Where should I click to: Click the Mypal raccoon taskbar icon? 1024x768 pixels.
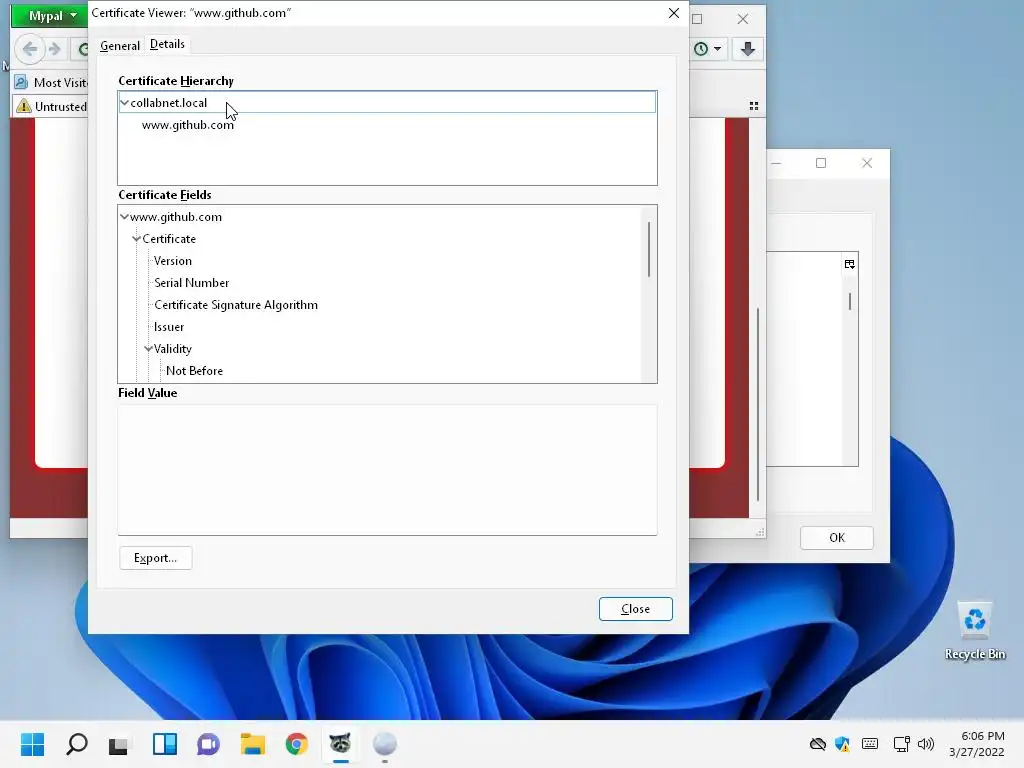340,744
